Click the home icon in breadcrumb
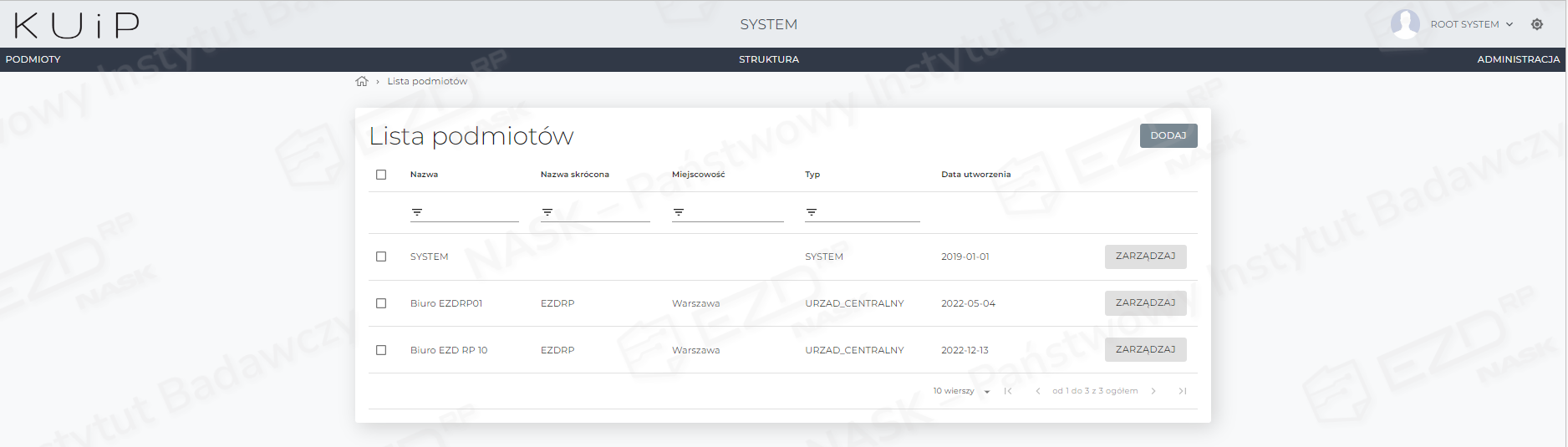 (362, 81)
